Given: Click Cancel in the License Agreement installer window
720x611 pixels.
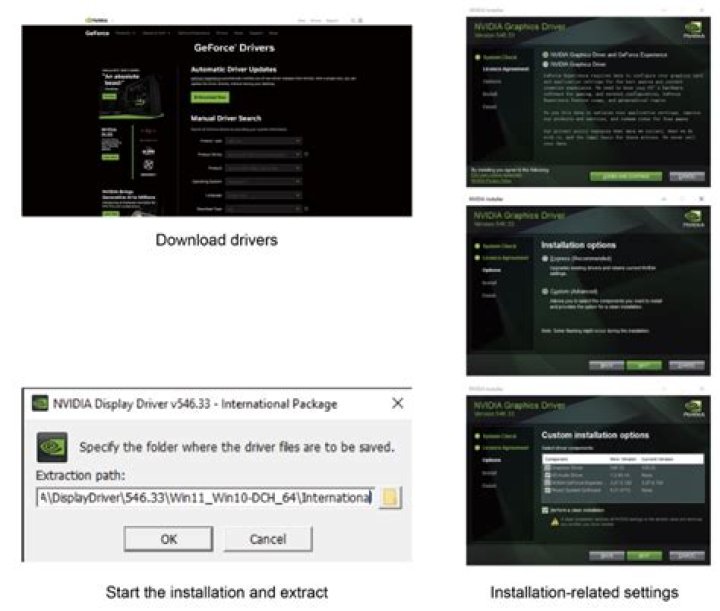Looking at the screenshot, I should tap(687, 176).
